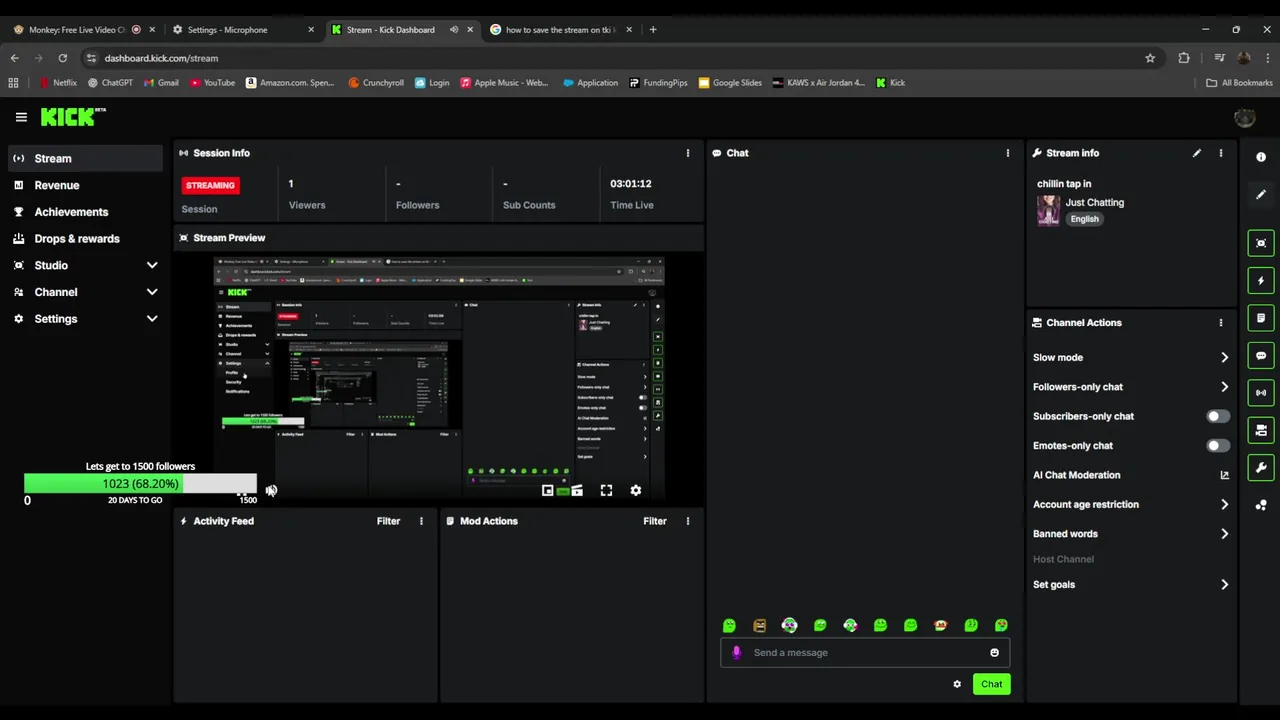The image size is (1280, 720).
Task: Open Set goals options chevron
Action: pos(1224,585)
